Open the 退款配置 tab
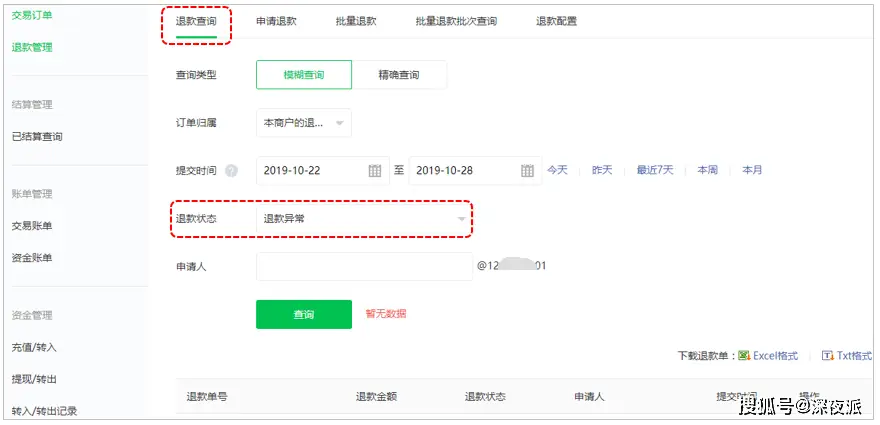The image size is (880, 425). coord(556,22)
